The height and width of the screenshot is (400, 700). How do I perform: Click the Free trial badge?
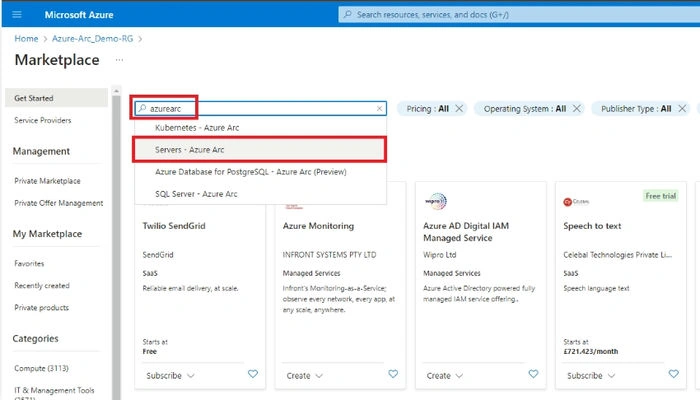coord(661,196)
